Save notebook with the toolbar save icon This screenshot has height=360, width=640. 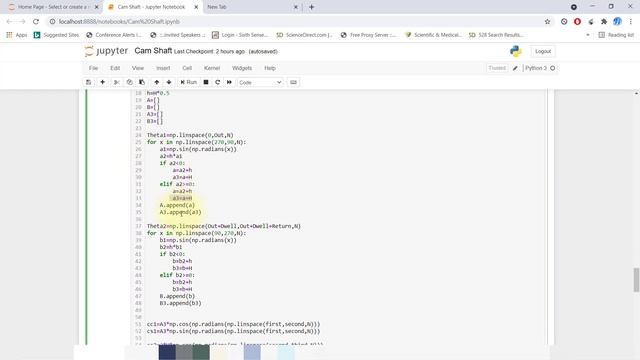tap(89, 82)
